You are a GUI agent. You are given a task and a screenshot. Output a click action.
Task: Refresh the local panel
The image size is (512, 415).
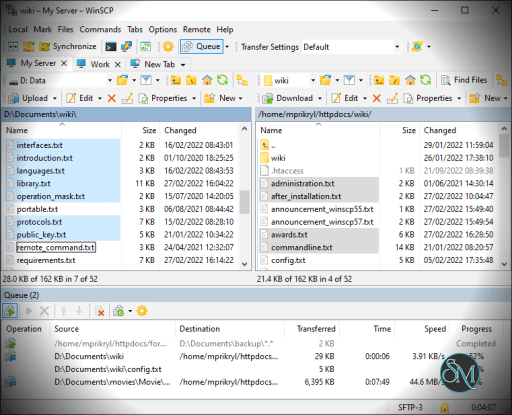coord(222,80)
